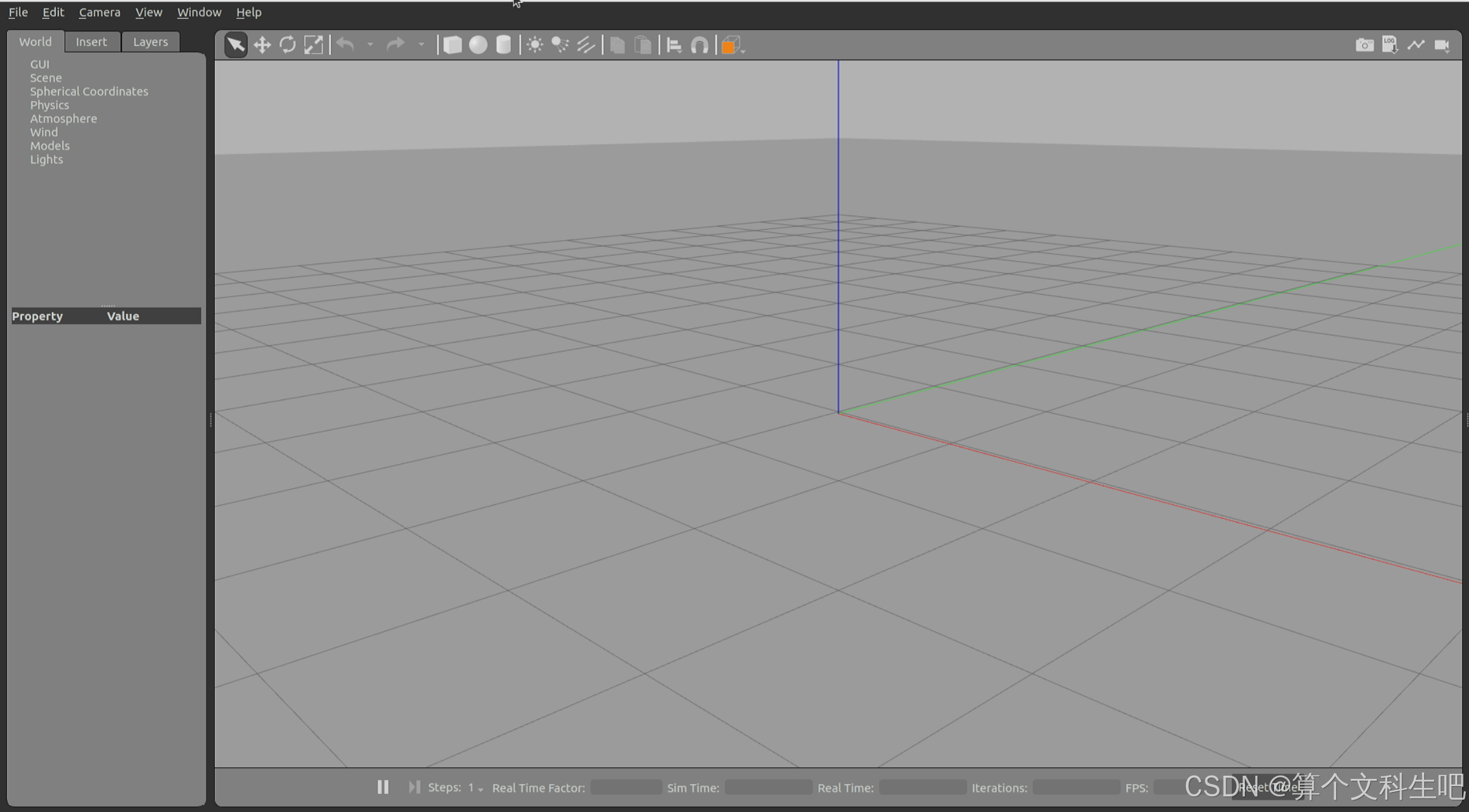Click the Value column header
This screenshot has height=812, width=1469.
coord(123,316)
